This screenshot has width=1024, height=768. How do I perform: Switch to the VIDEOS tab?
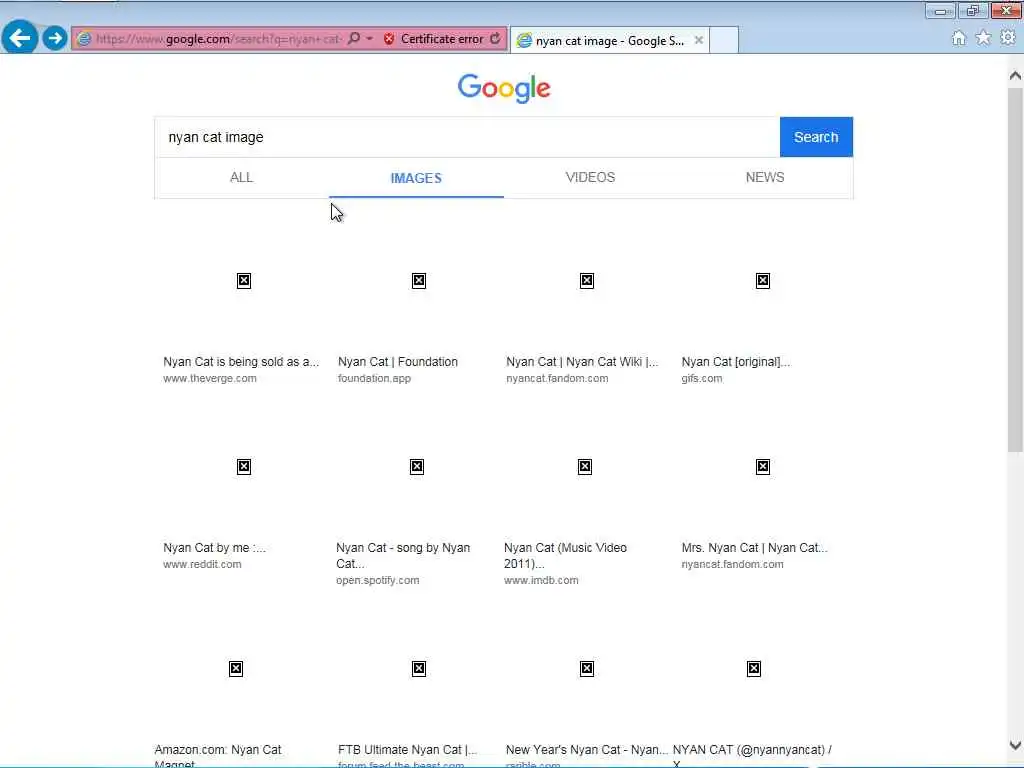590,178
